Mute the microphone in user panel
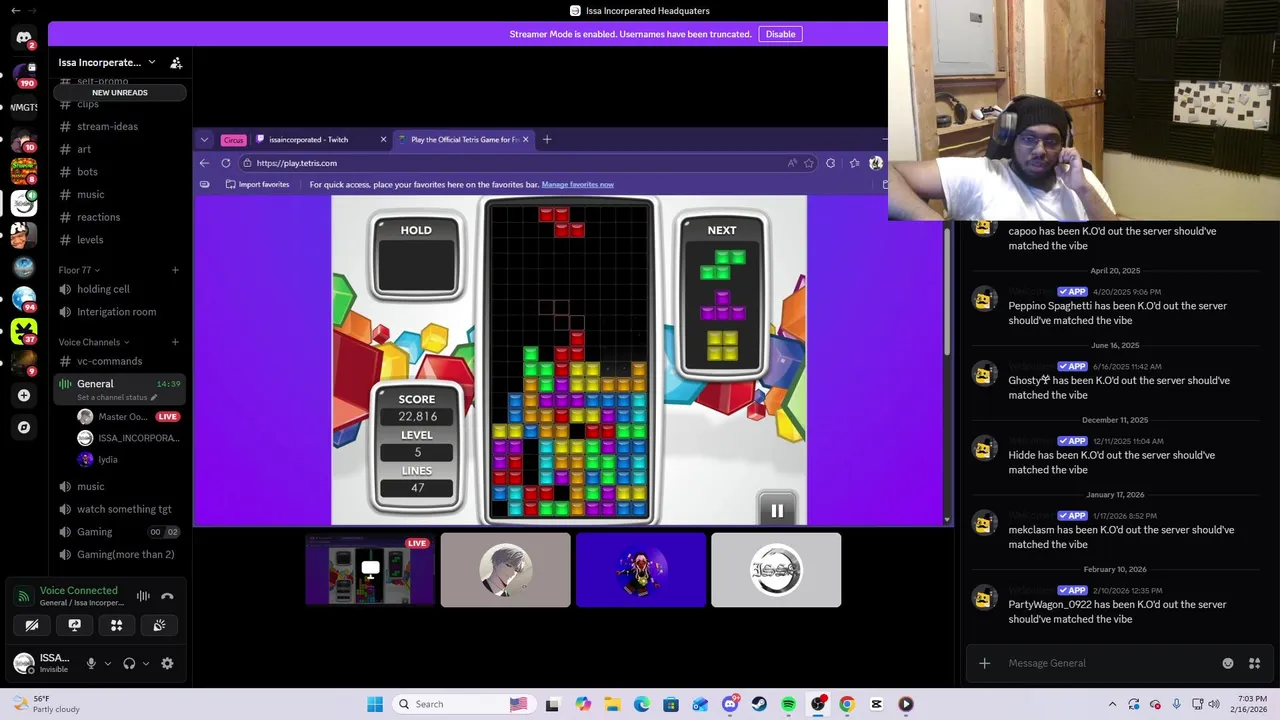Viewport: 1280px width, 720px height. click(x=91, y=663)
